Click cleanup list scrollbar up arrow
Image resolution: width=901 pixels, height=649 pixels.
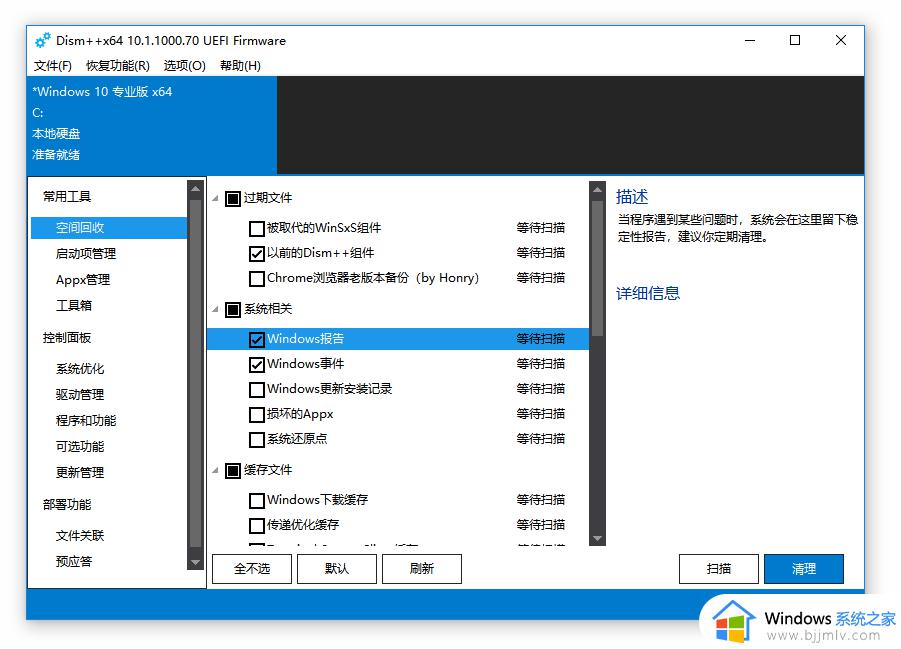click(598, 189)
